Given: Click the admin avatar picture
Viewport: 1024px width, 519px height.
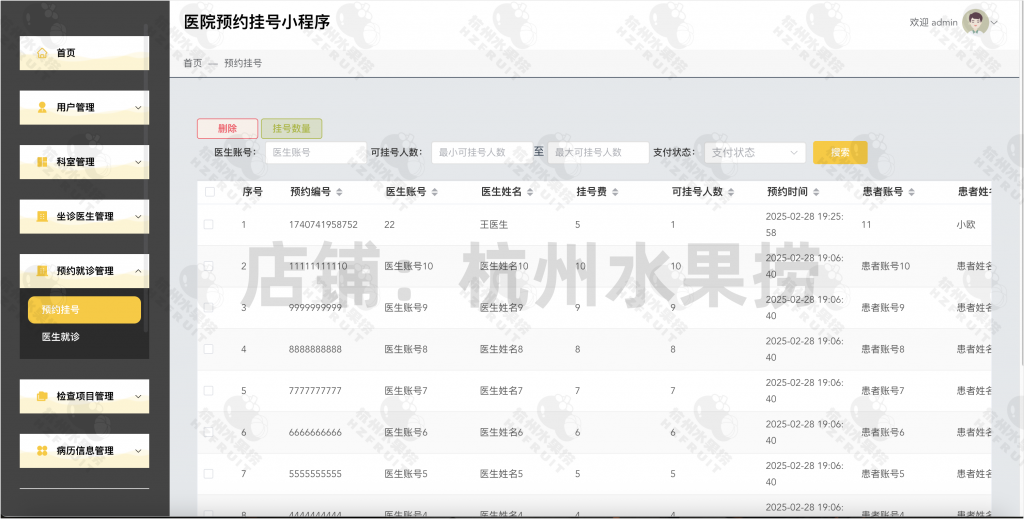Looking at the screenshot, I should click(x=975, y=22).
